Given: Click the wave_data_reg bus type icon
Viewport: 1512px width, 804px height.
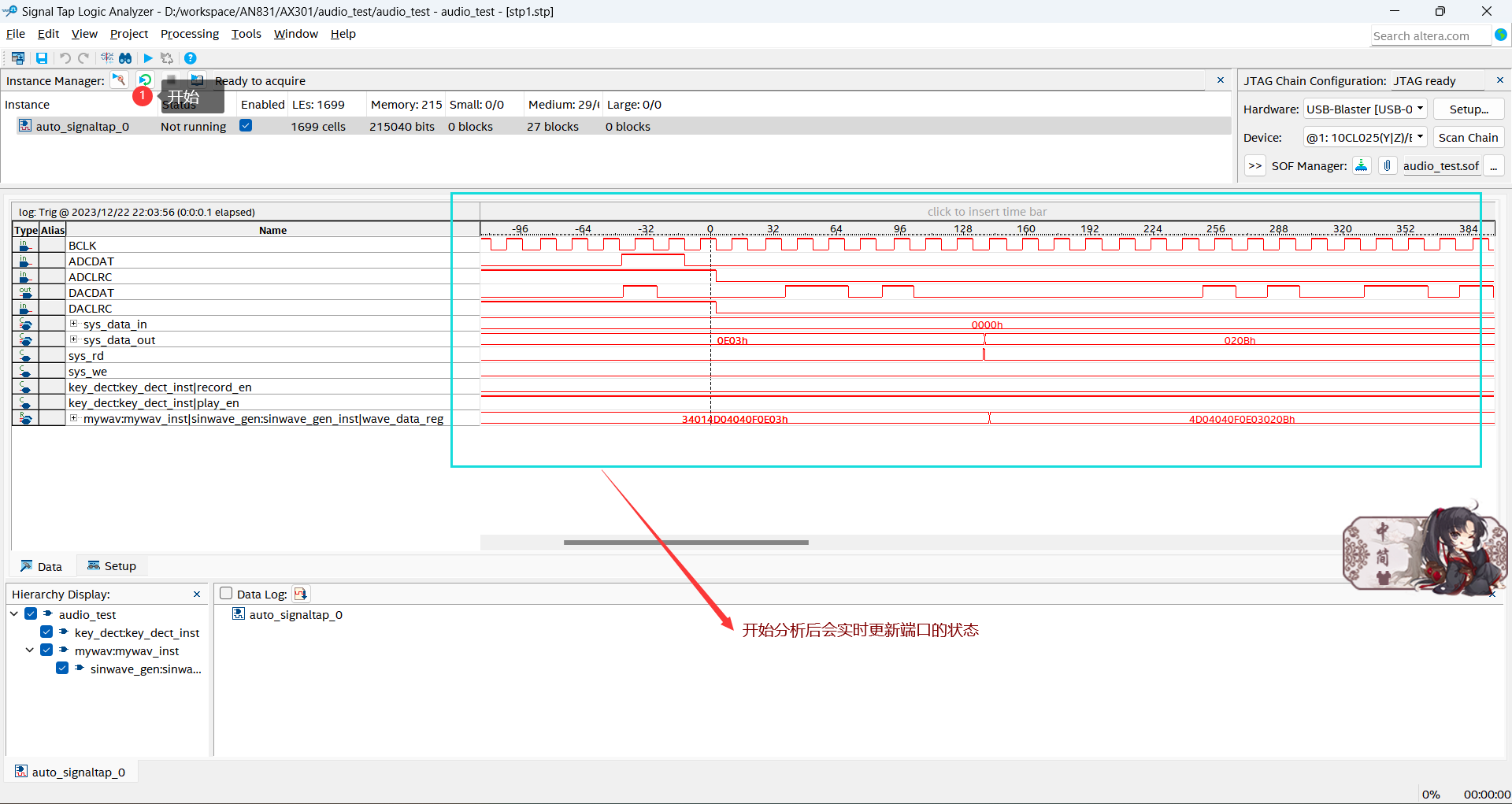Looking at the screenshot, I should tap(25, 419).
